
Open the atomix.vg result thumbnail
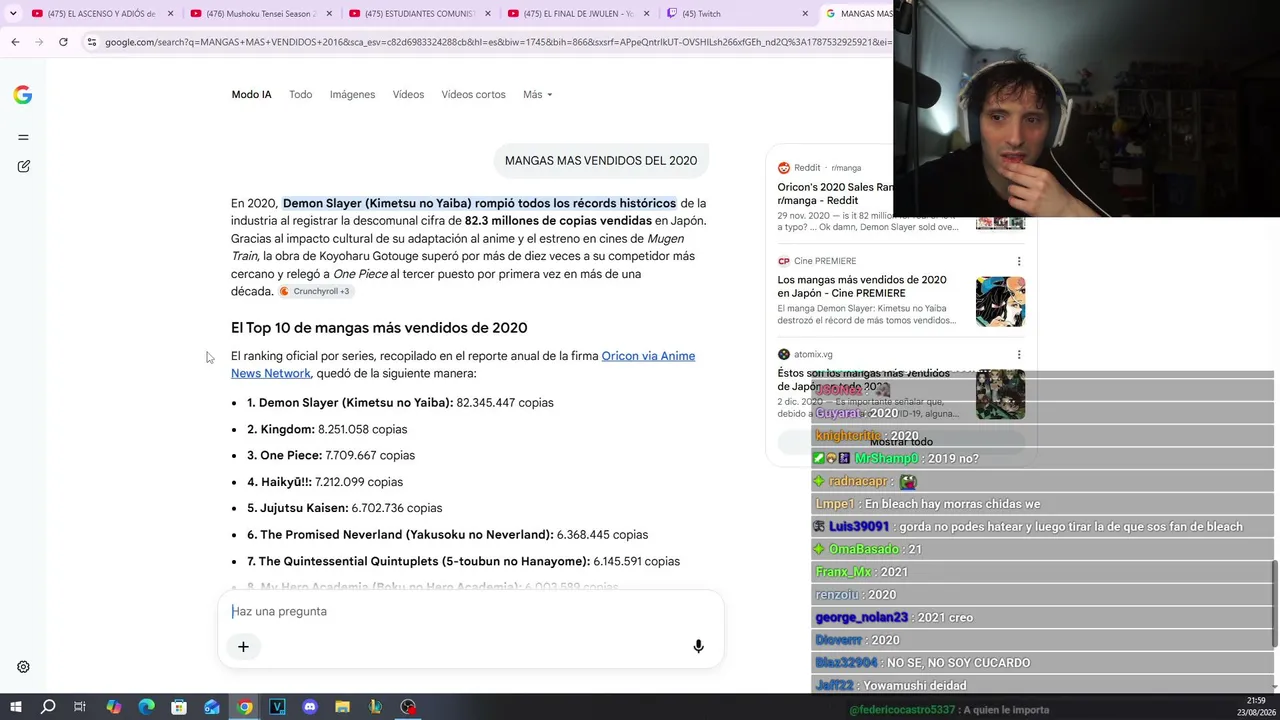pos(1000,395)
